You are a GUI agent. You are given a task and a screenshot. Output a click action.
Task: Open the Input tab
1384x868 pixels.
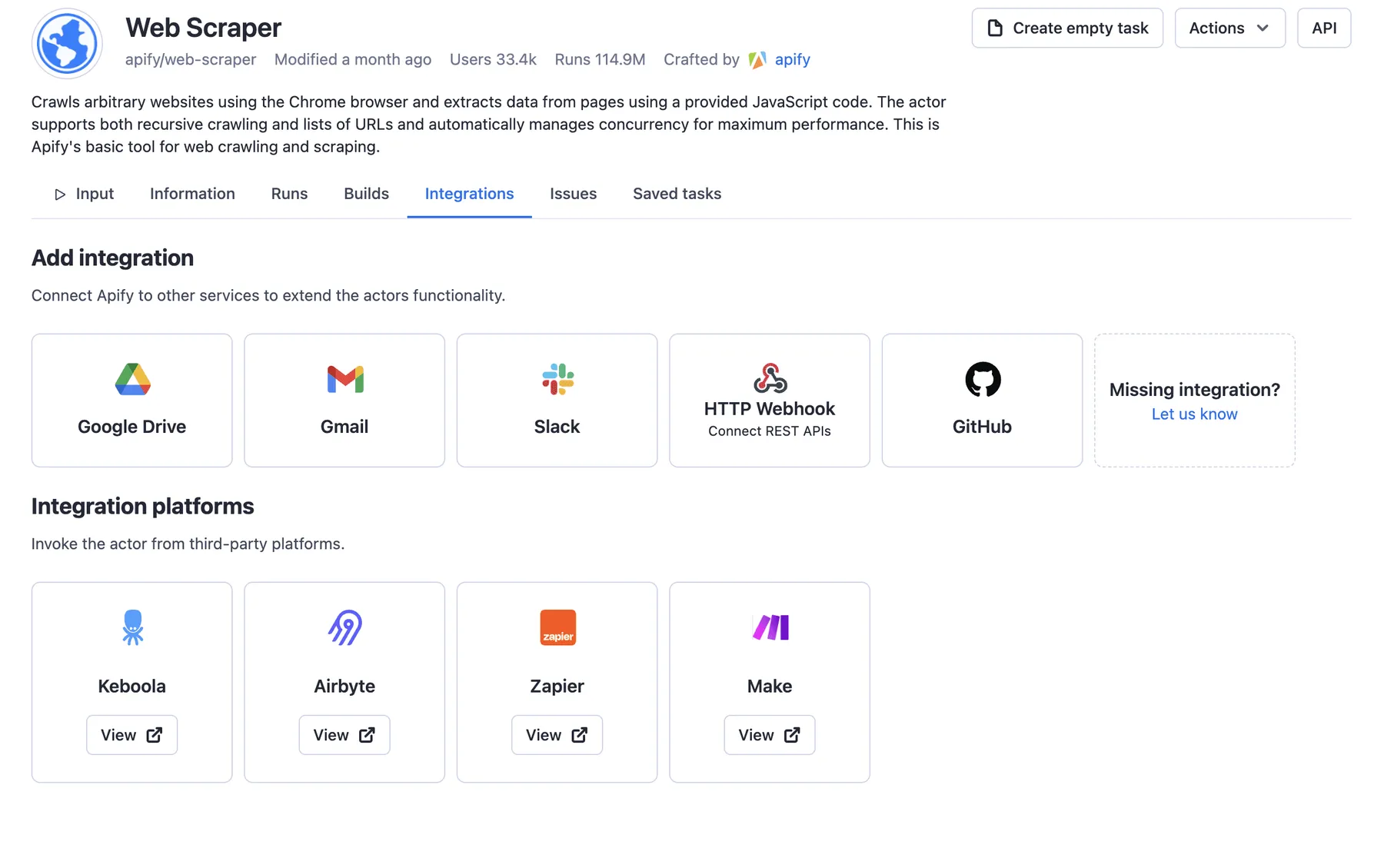point(85,194)
